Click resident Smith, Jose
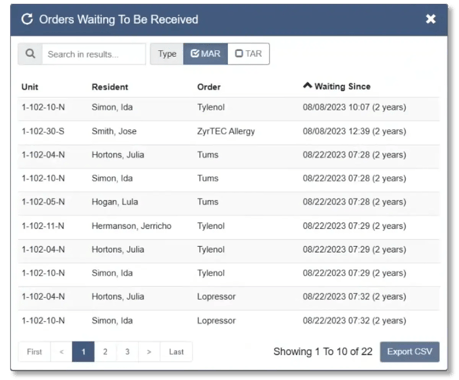Screen dimensions: 459x380 [x=114, y=131]
